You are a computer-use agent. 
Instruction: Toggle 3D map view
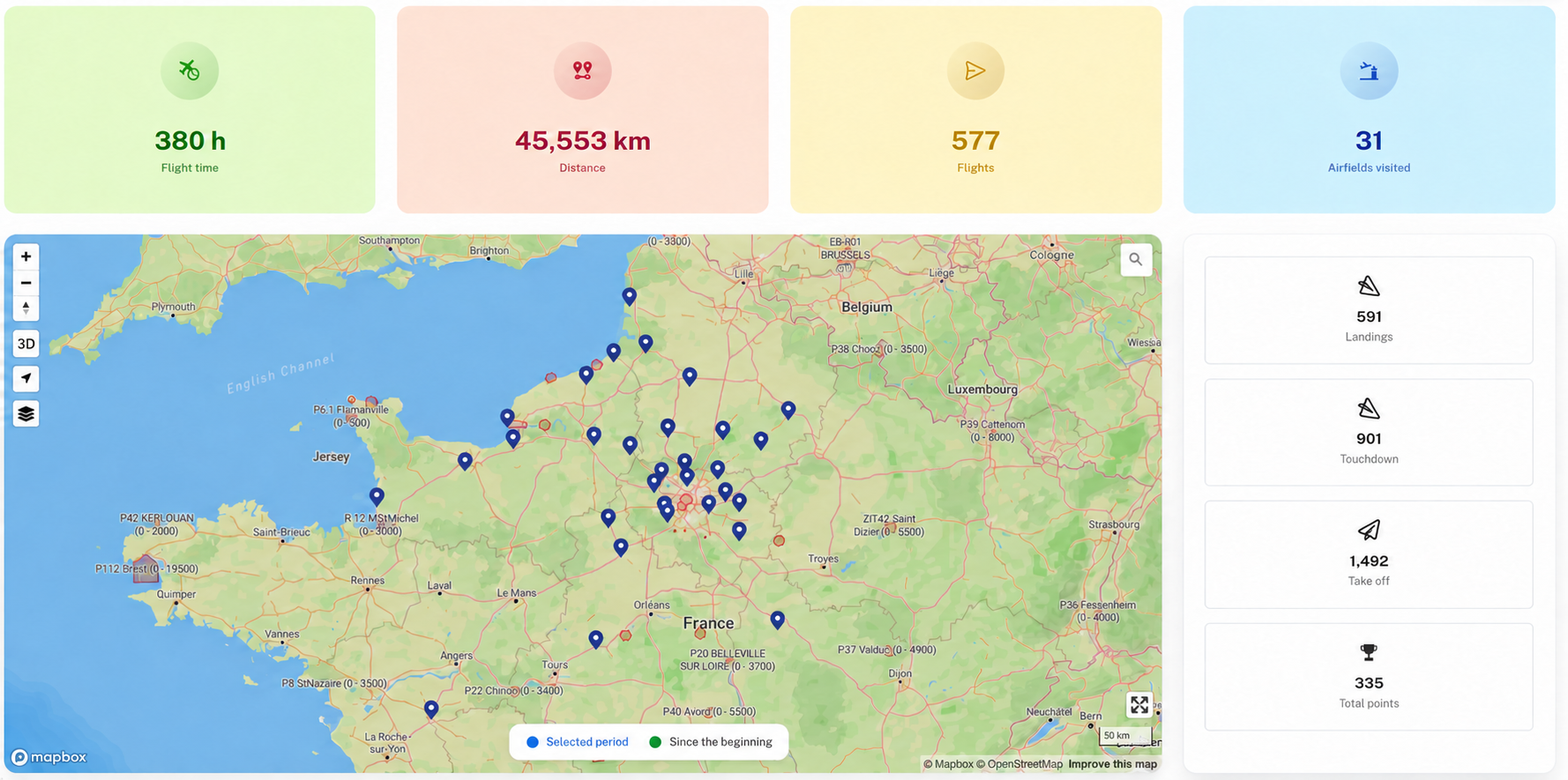[26, 344]
